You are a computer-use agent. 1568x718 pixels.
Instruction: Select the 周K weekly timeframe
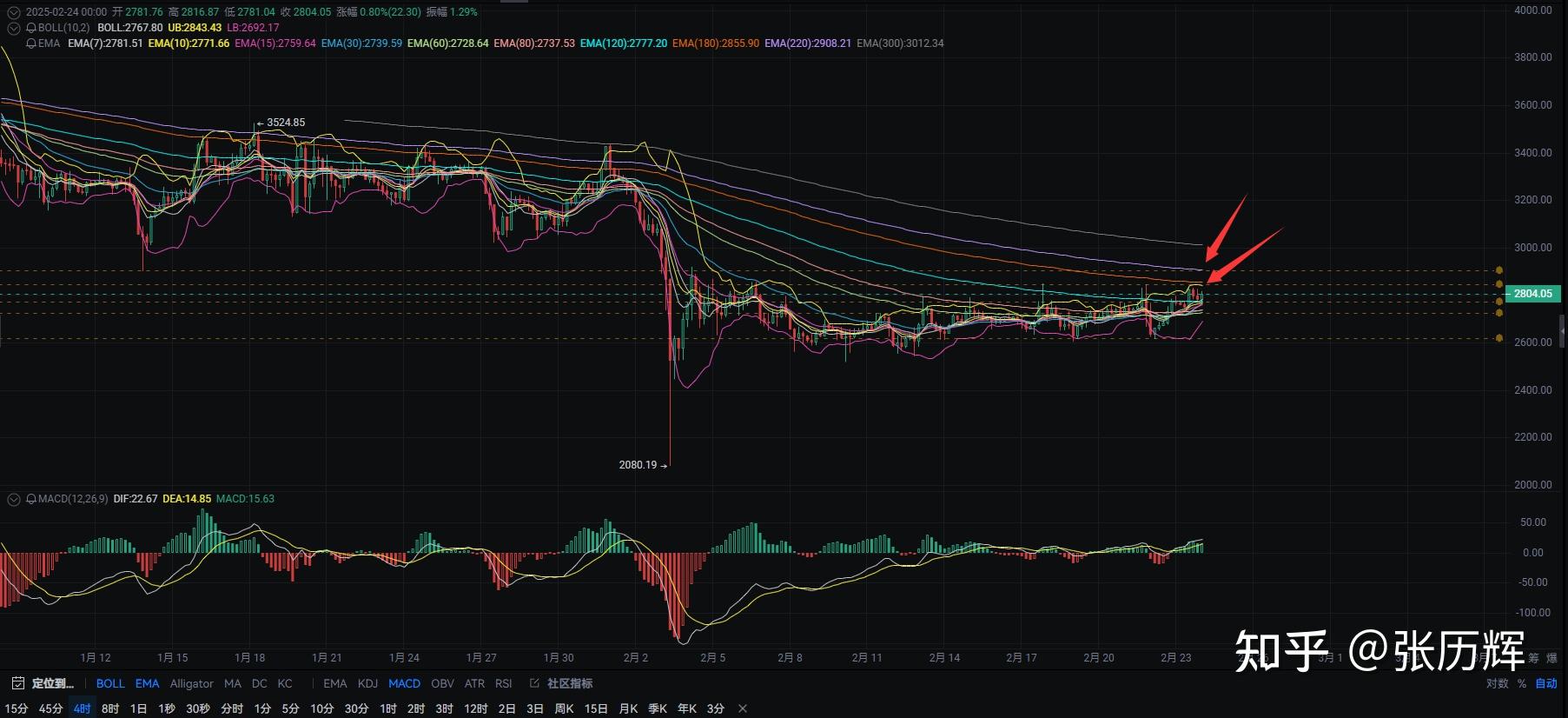[564, 708]
